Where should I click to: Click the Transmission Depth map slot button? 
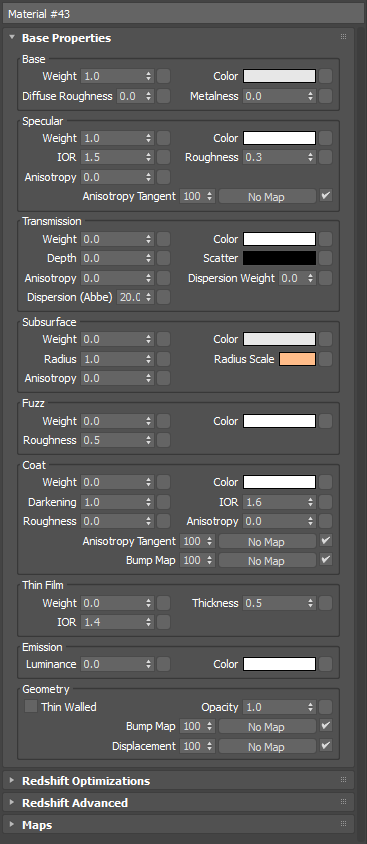pyautogui.click(x=164, y=258)
